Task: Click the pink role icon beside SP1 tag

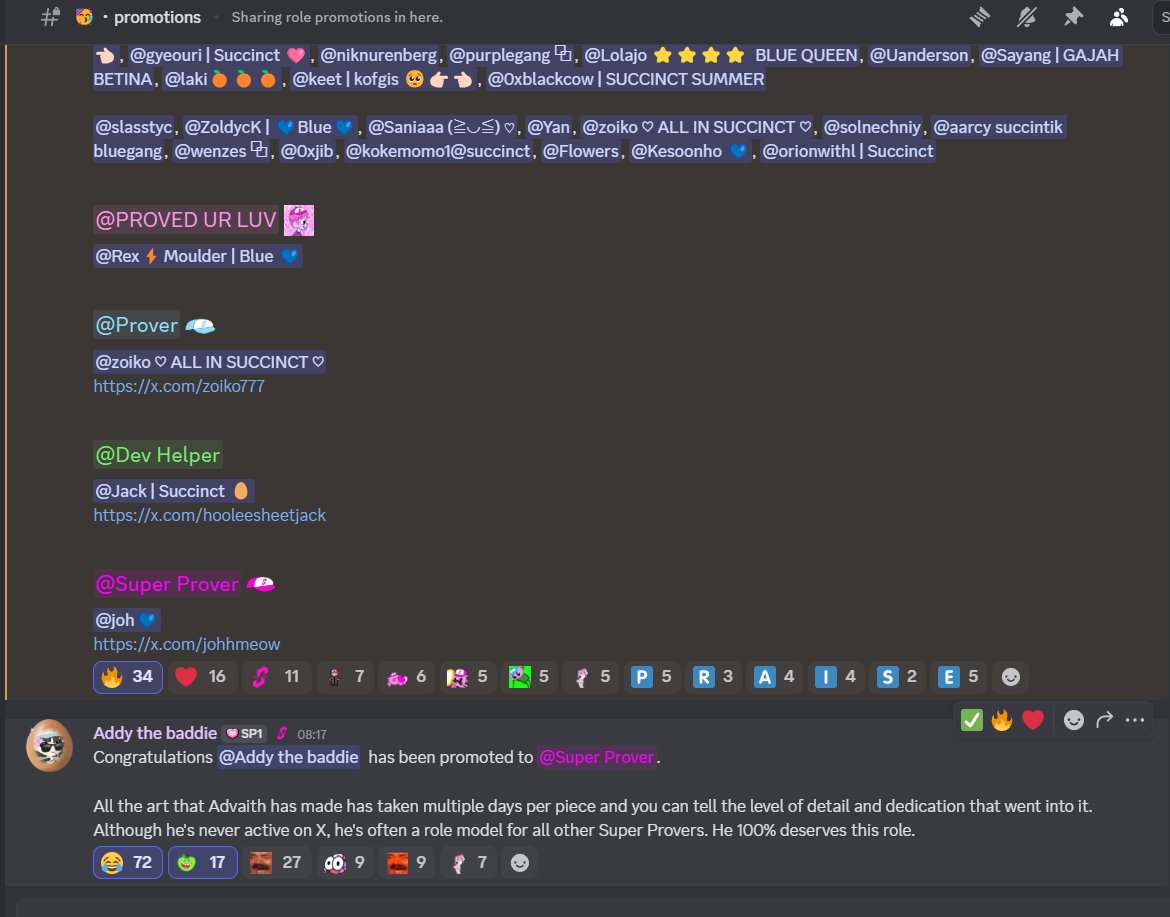Action: 281,733
